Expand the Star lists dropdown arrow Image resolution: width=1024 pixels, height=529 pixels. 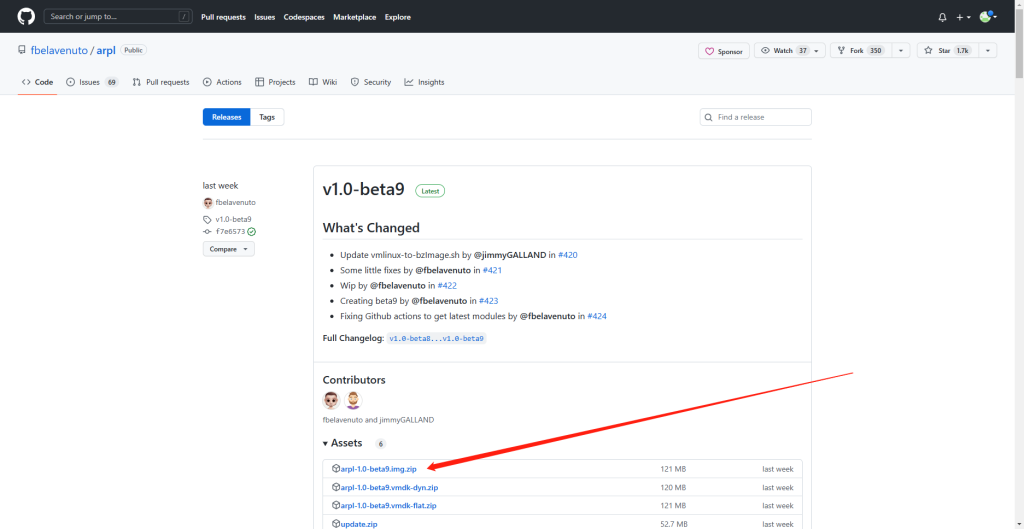tap(988, 50)
